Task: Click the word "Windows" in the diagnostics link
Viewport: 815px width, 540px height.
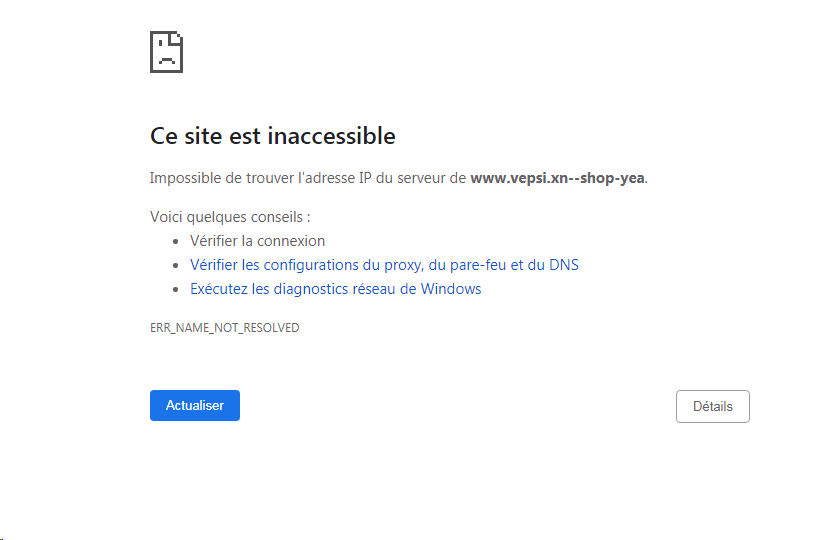Action: (x=451, y=289)
